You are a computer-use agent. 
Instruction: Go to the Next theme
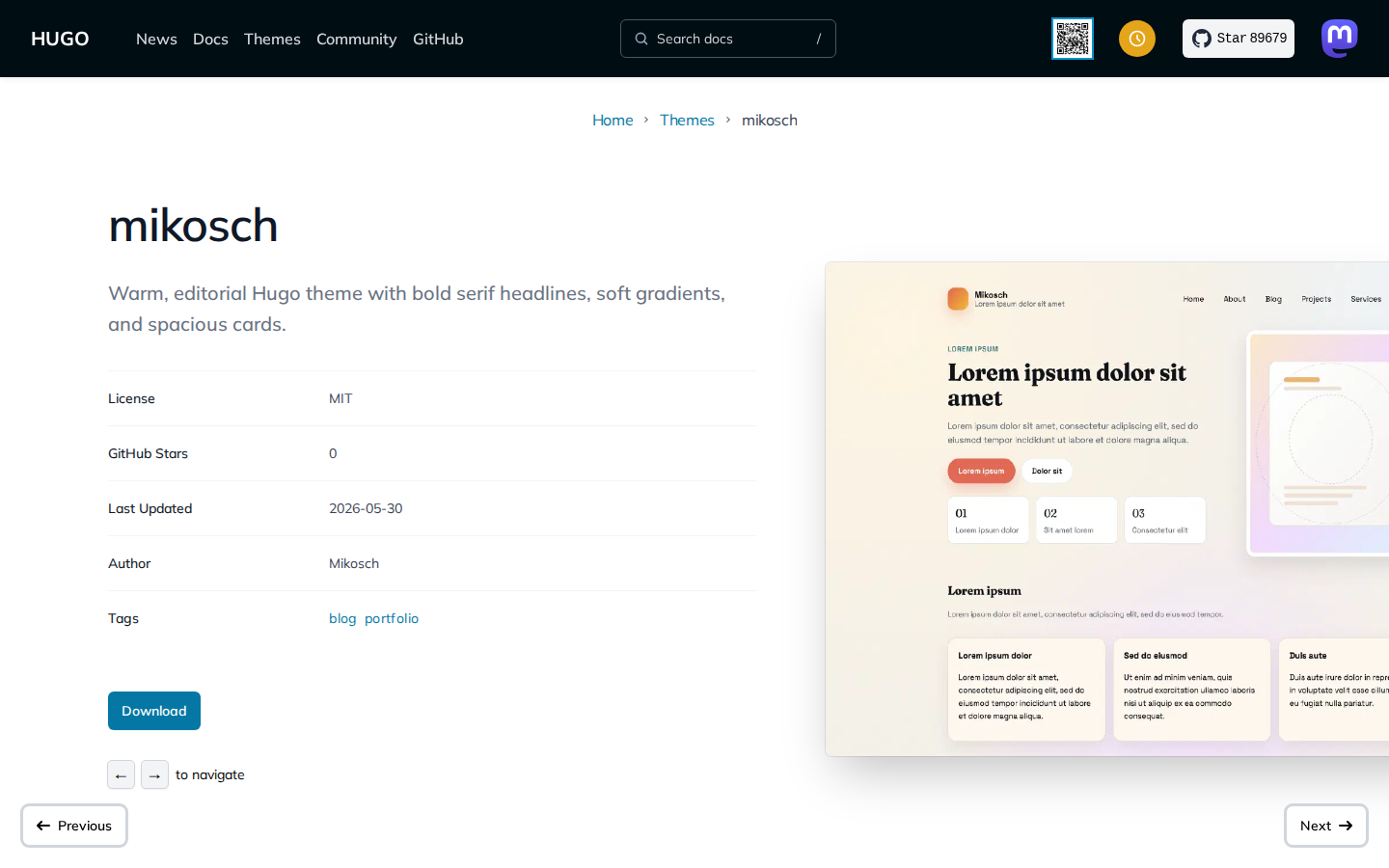(1326, 826)
